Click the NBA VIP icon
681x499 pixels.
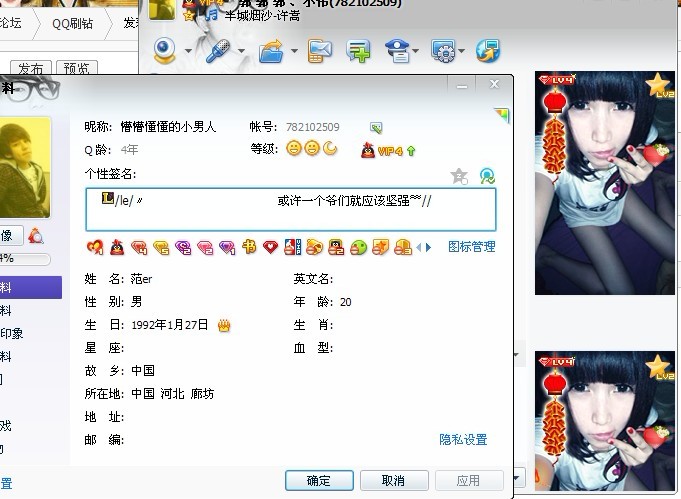(293, 247)
